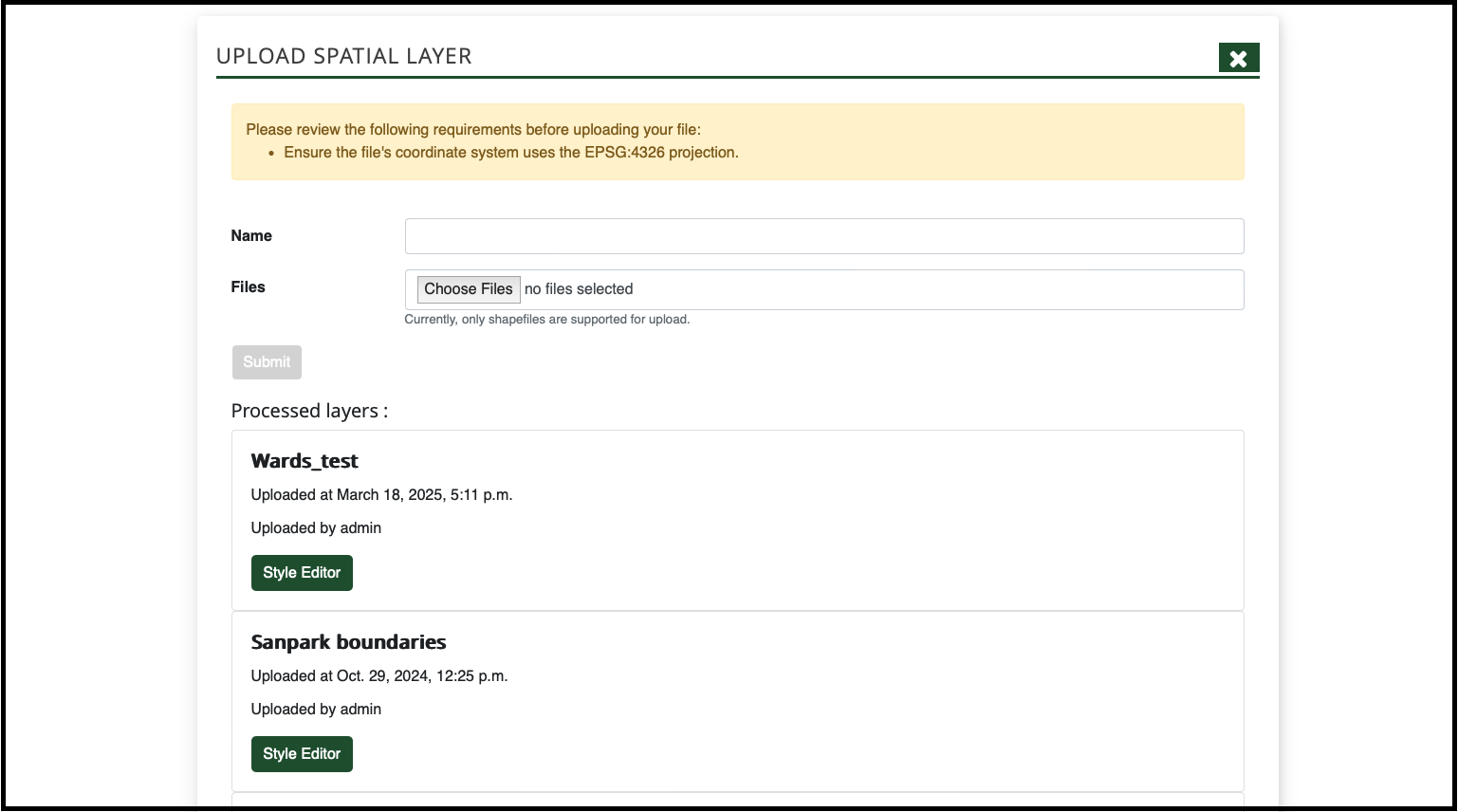Click the 'Name' field label
Screen dimensions: 1458x812
pos(251,236)
